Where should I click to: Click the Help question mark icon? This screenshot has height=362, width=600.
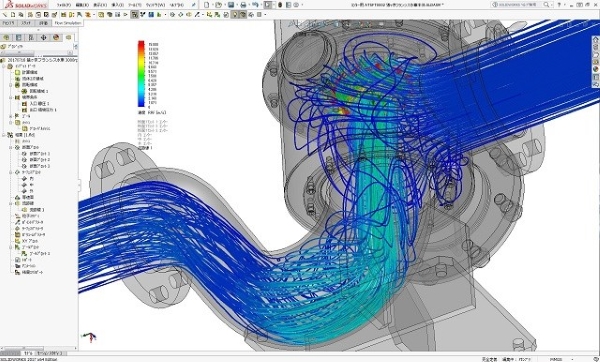559,5
